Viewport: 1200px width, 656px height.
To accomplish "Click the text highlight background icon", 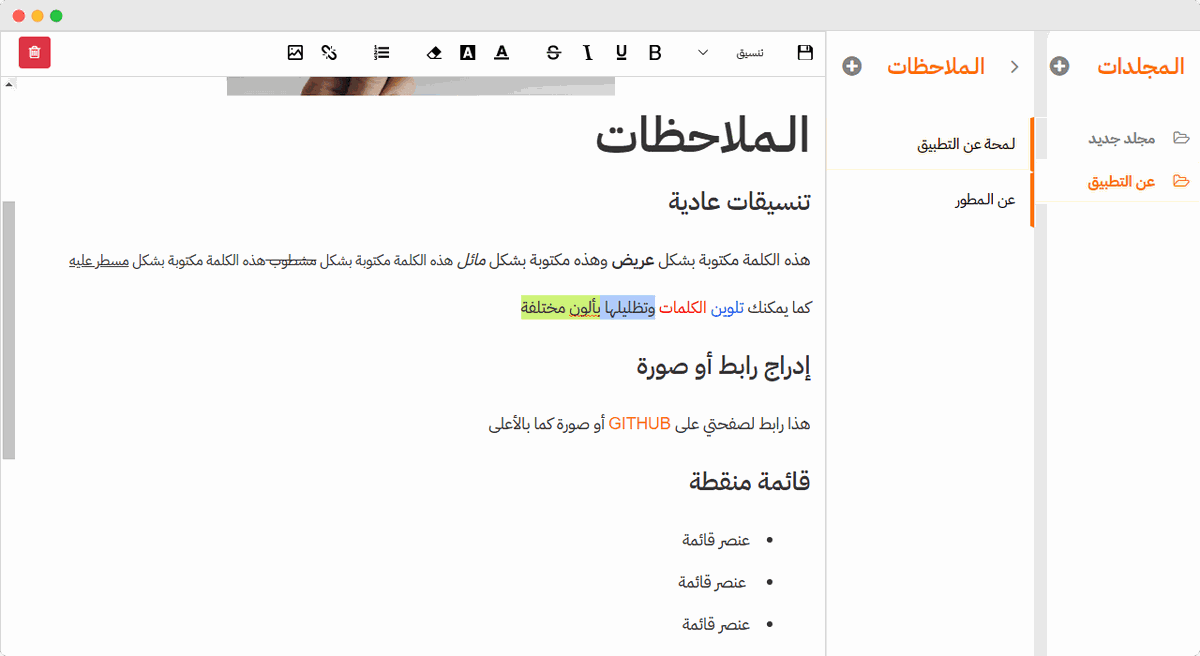I will coord(467,53).
